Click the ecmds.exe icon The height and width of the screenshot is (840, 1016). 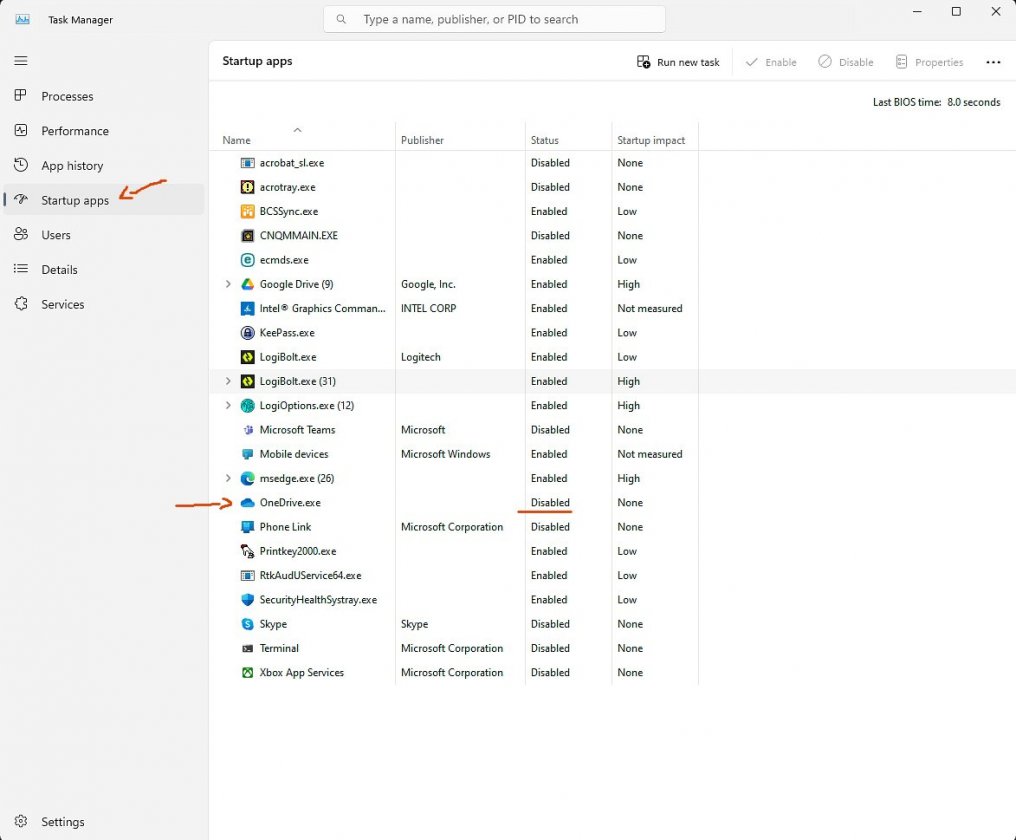point(248,260)
